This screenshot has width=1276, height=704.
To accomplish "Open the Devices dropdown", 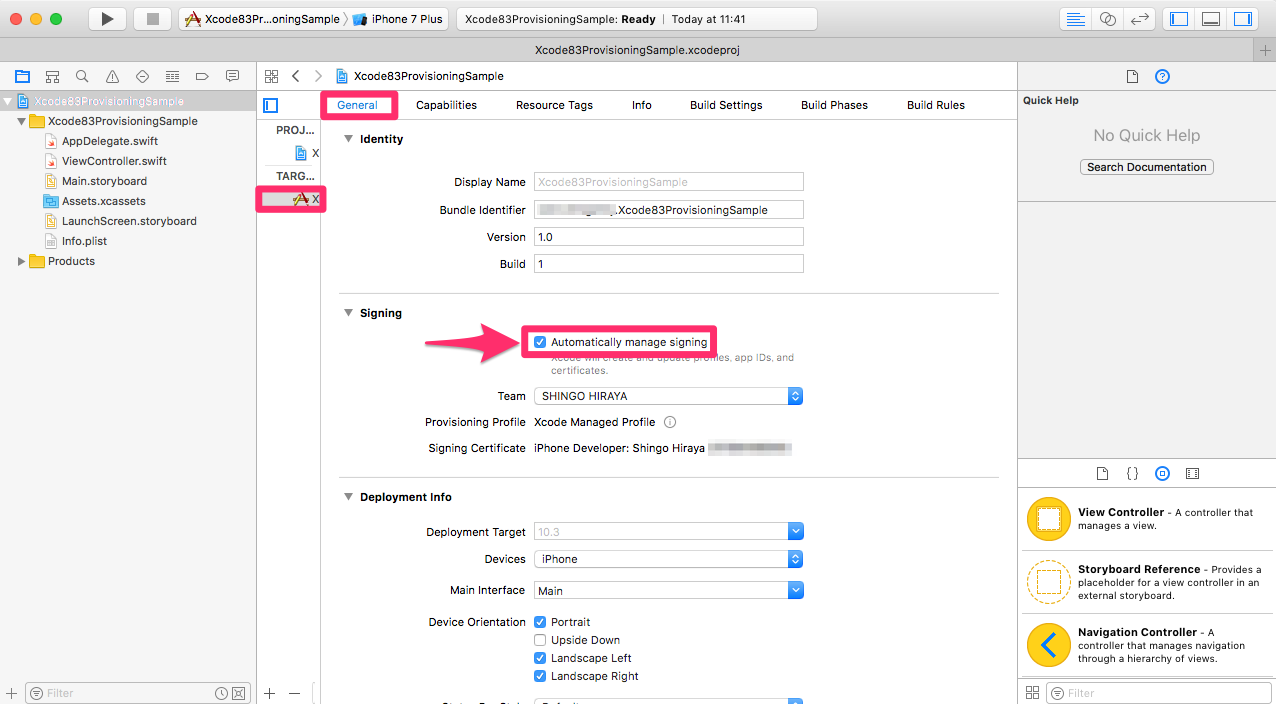I will pyautogui.click(x=669, y=559).
